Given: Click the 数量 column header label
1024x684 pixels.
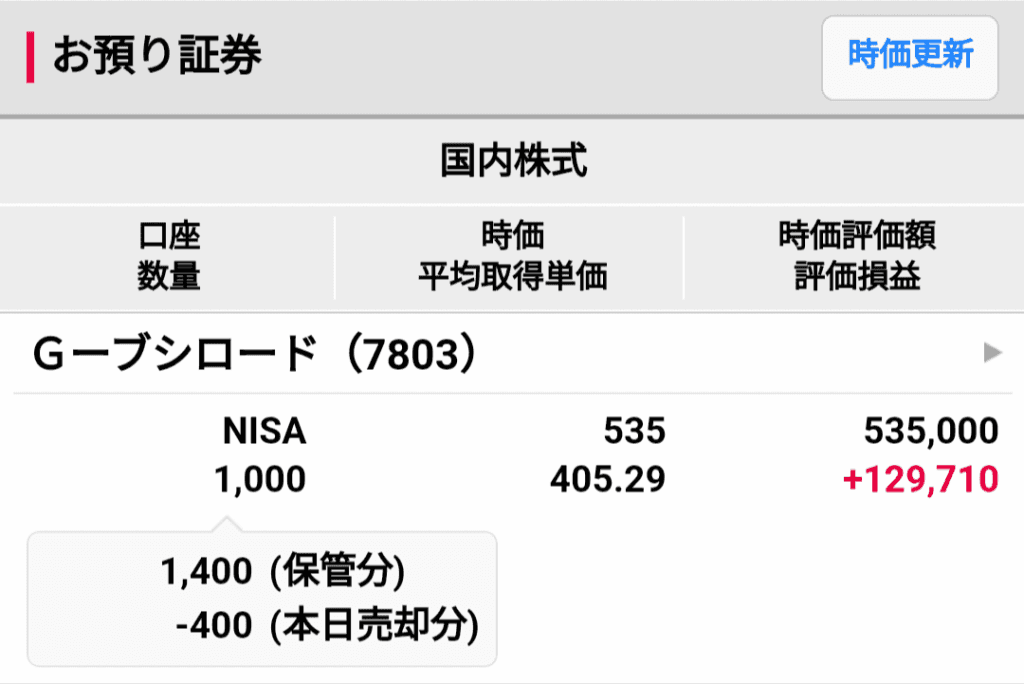Looking at the screenshot, I should (x=169, y=277).
